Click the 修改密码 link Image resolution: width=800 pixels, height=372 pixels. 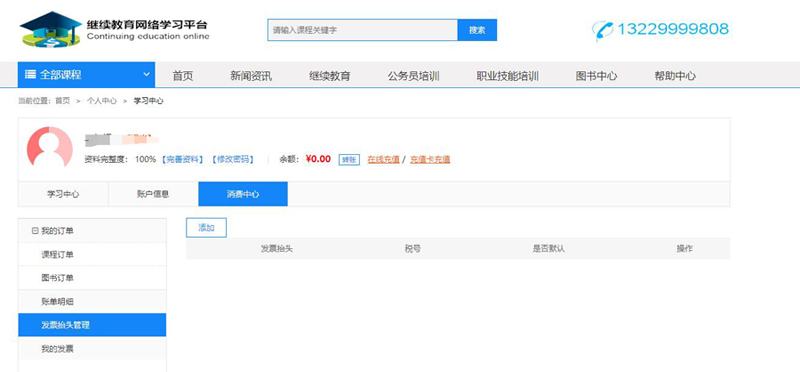[x=233, y=159]
